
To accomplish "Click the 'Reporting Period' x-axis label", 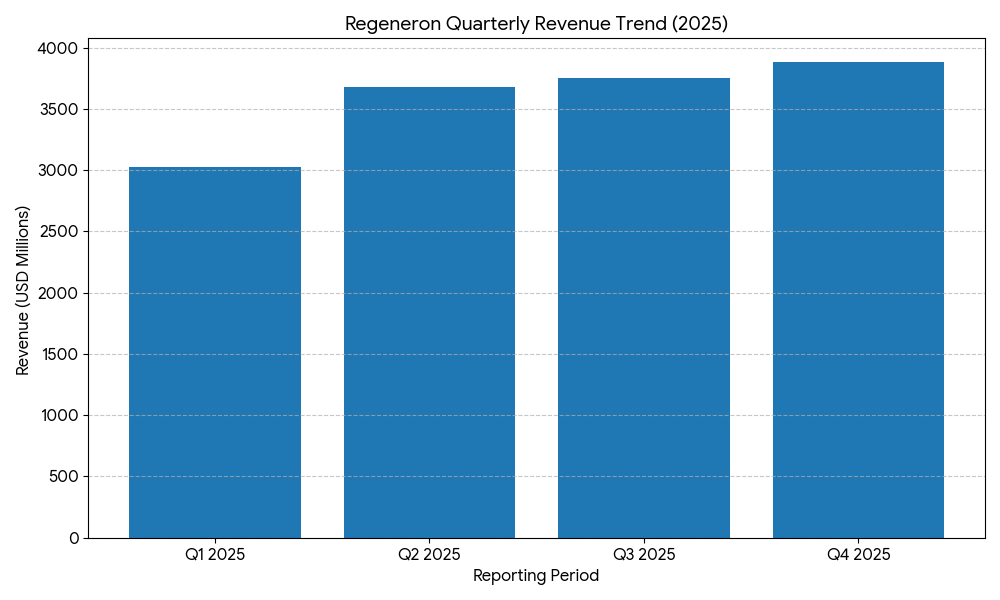I will click(x=536, y=576).
